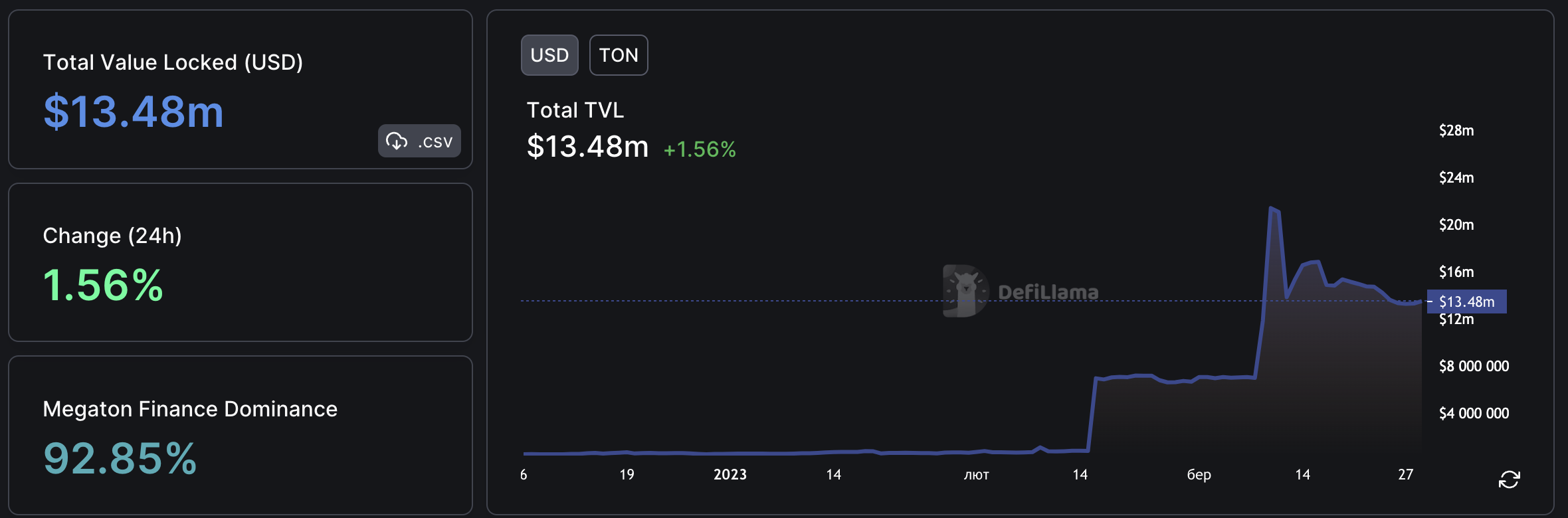Image resolution: width=1568 pixels, height=518 pixels.
Task: Click the .csv text label
Action: click(435, 141)
